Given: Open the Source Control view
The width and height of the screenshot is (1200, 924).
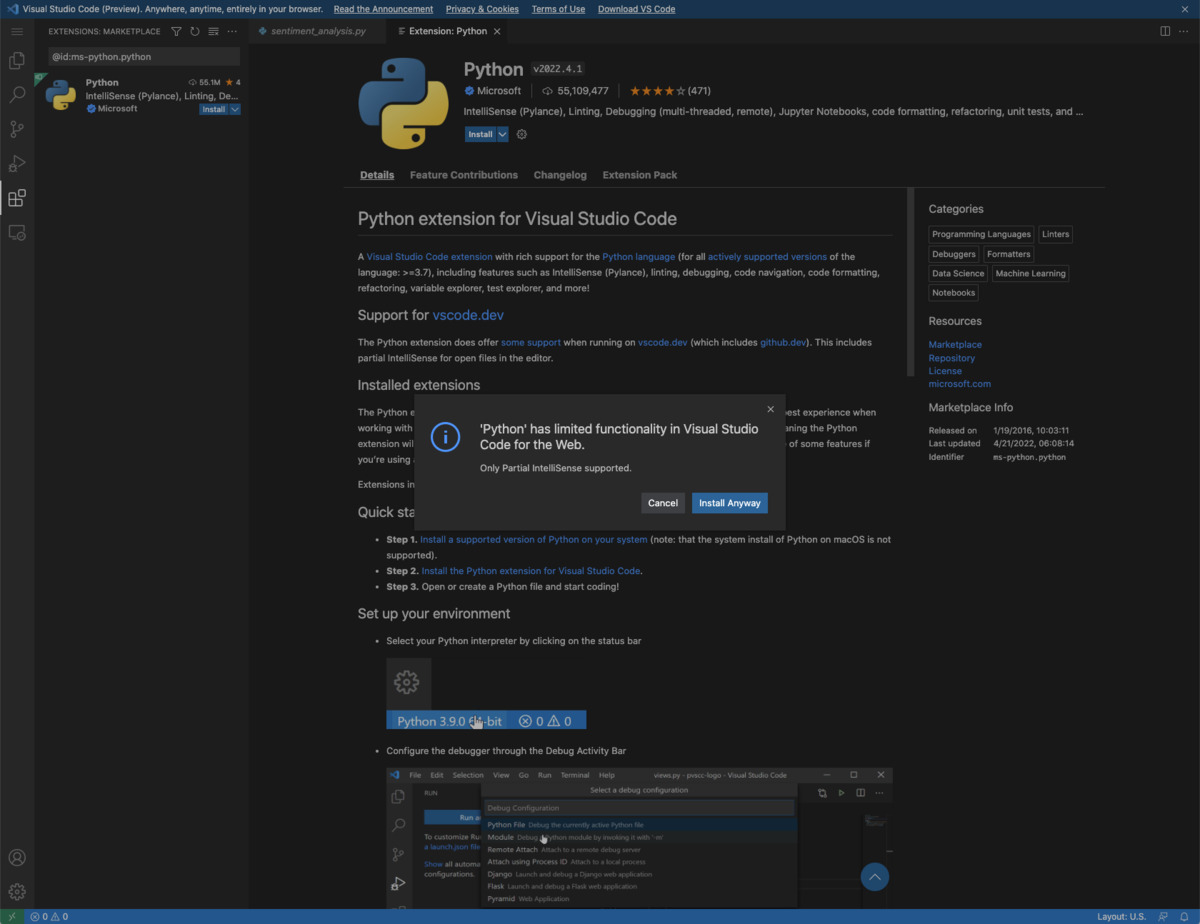Looking at the screenshot, I should pos(16,128).
